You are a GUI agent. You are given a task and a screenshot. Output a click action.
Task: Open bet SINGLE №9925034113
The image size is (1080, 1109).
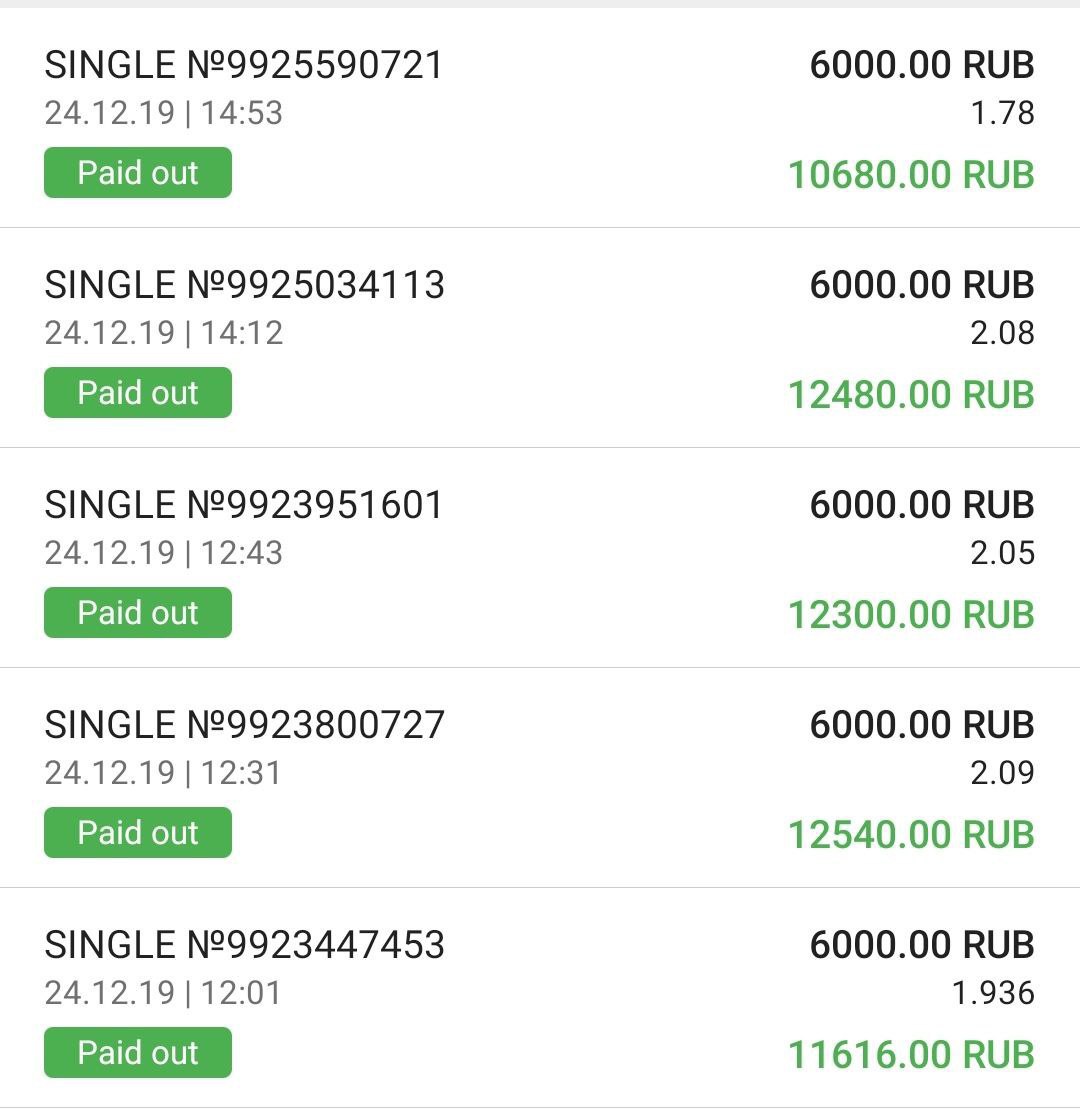point(244,286)
